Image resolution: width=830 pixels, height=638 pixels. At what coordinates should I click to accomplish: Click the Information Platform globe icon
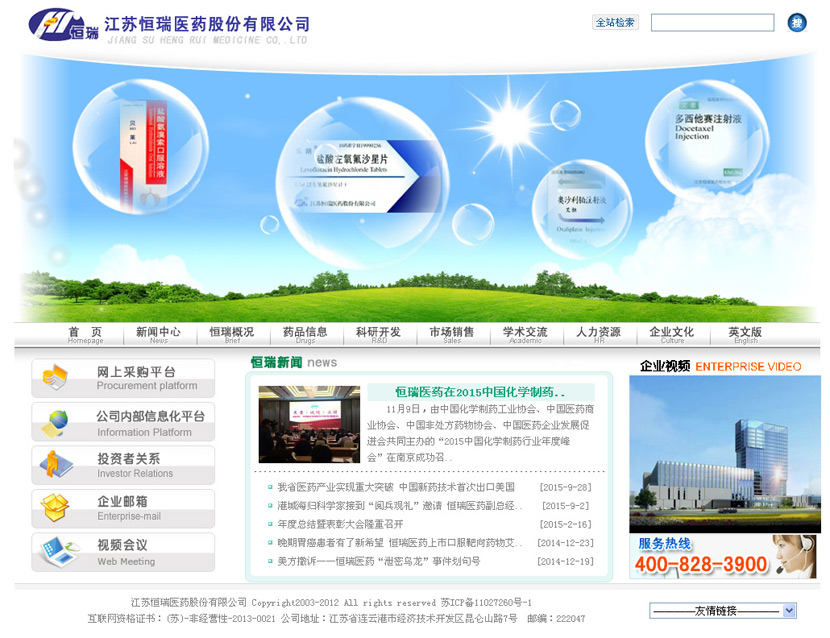(55, 423)
